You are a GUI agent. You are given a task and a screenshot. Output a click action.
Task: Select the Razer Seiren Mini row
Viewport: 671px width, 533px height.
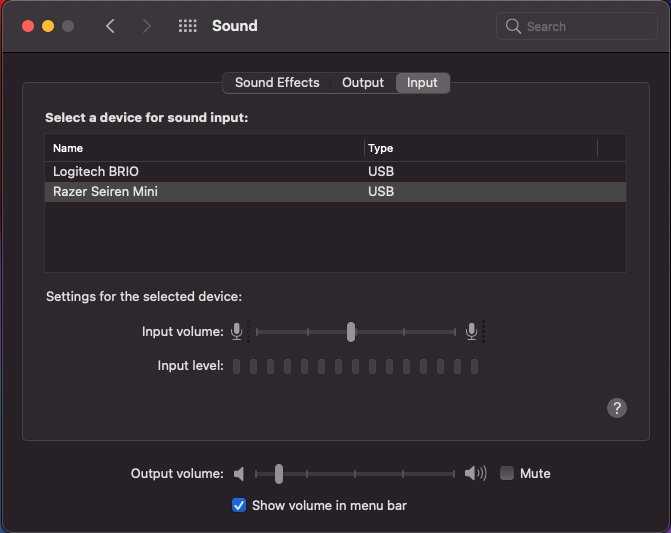click(335, 192)
